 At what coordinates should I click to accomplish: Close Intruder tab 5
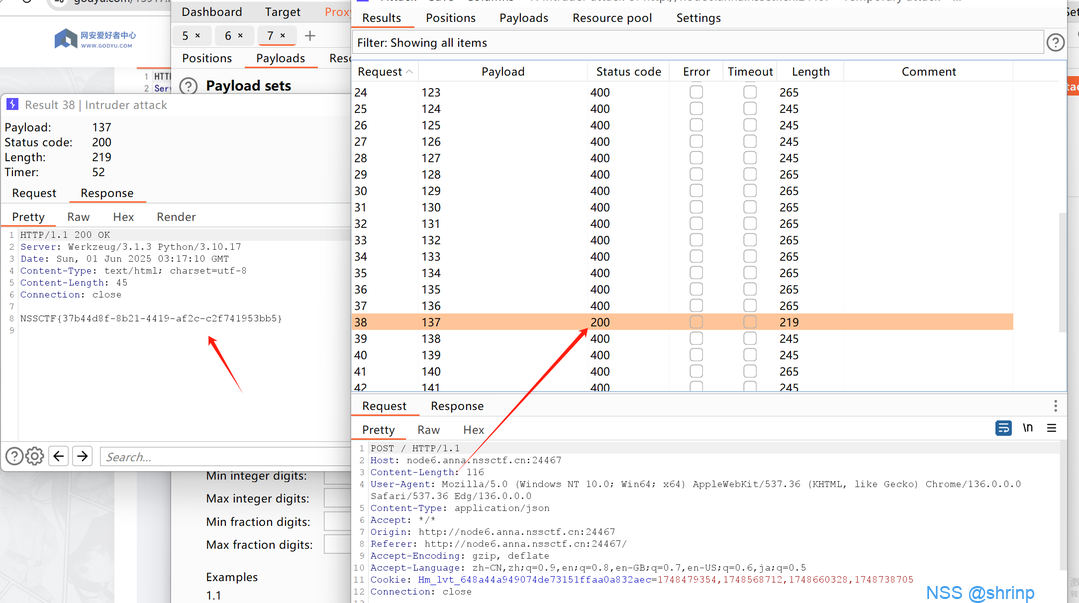(x=198, y=36)
